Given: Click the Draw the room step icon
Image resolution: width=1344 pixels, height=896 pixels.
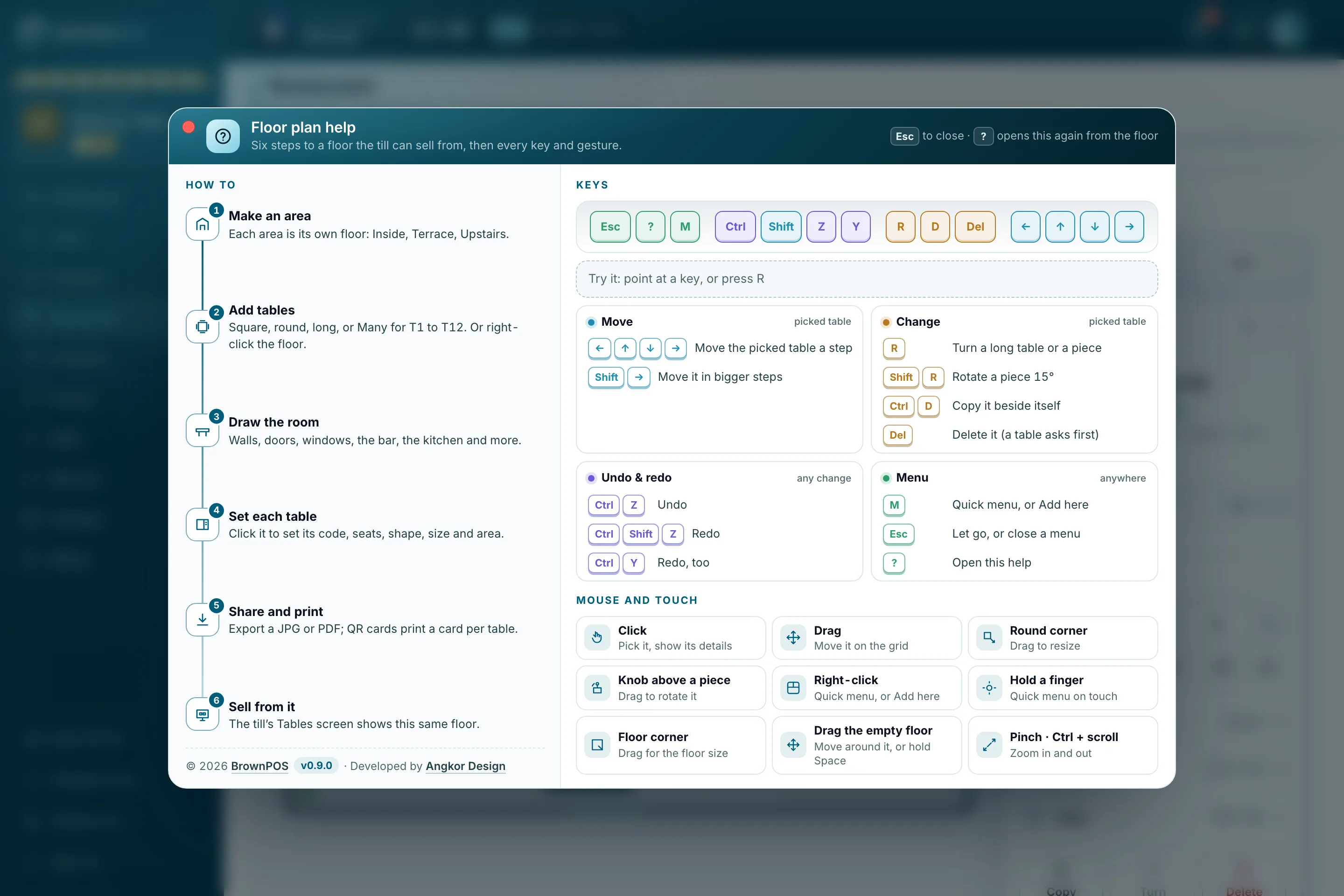Looking at the screenshot, I should pyautogui.click(x=202, y=430).
